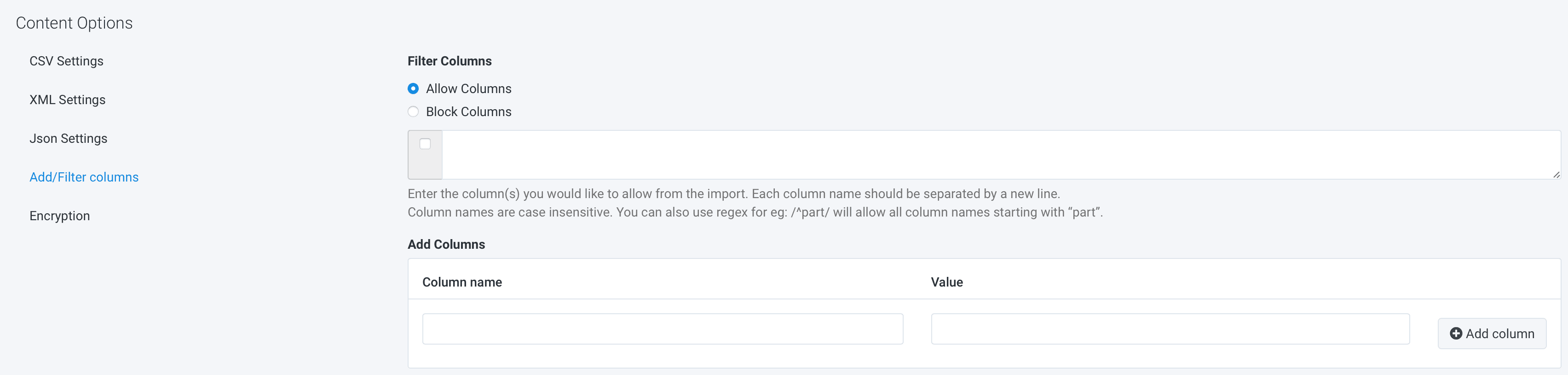Focus the Value input field
The image size is (1568, 375).
tap(1170, 329)
